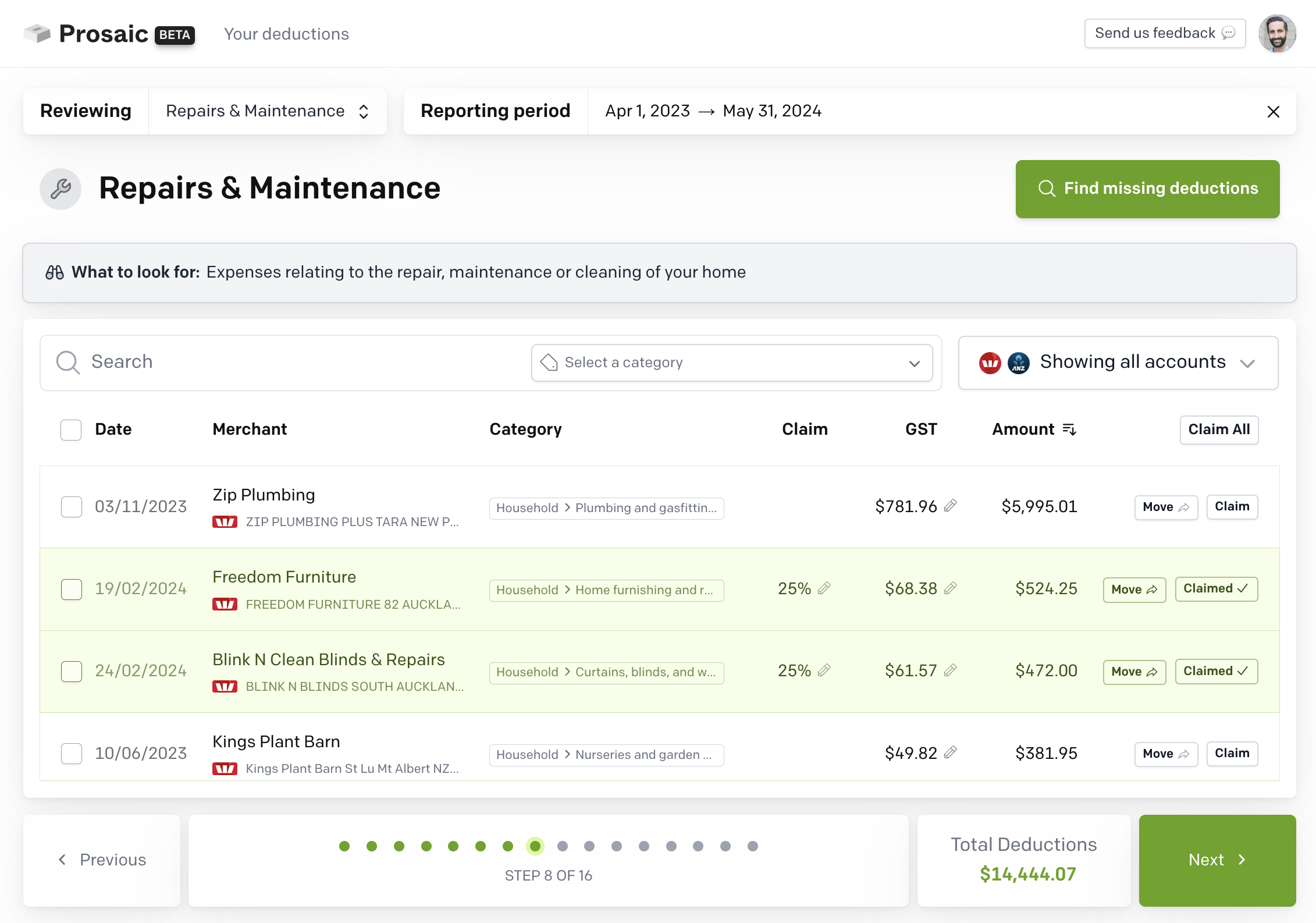
Task: Edit GST pencil for Kings Plant Barn $49.82
Action: (950, 752)
